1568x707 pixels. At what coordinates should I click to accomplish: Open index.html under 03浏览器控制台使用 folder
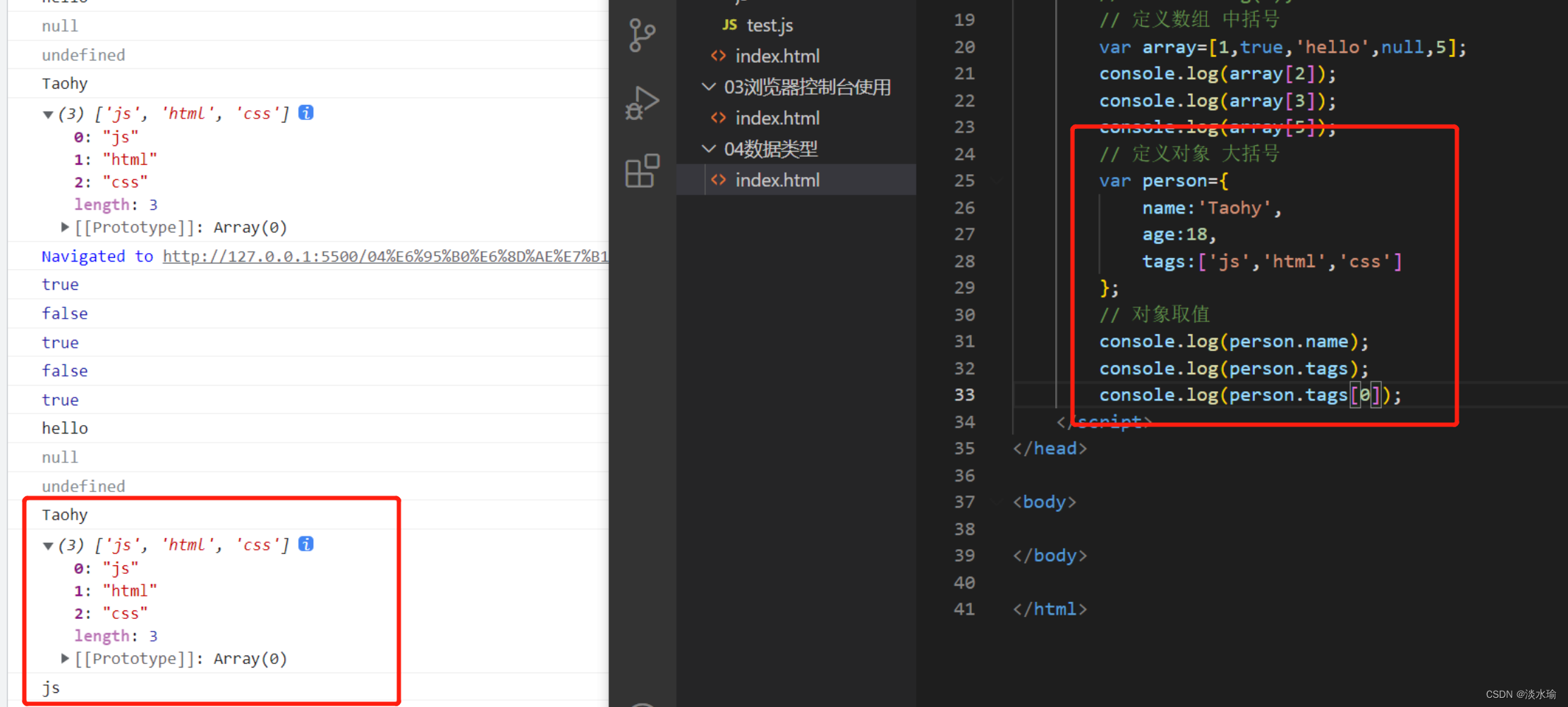[x=777, y=118]
